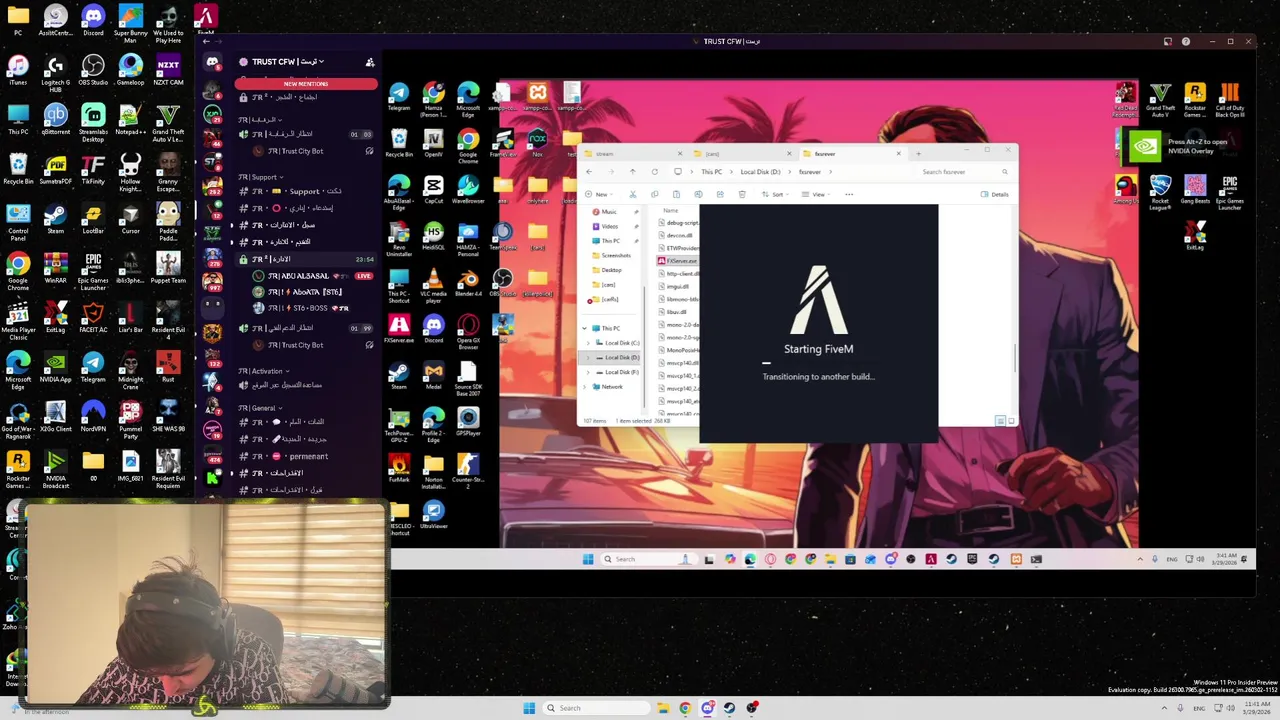Collapse the This PC tree node
The image size is (1280, 720).
click(585, 328)
